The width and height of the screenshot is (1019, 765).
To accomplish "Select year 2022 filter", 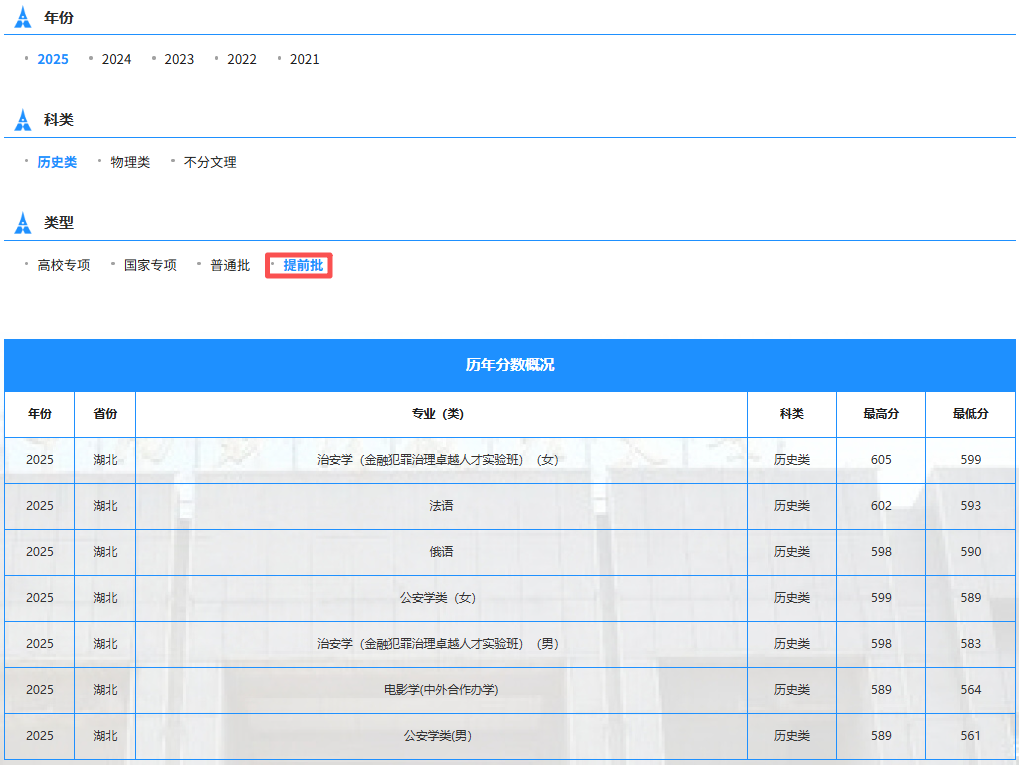I will pyautogui.click(x=242, y=59).
